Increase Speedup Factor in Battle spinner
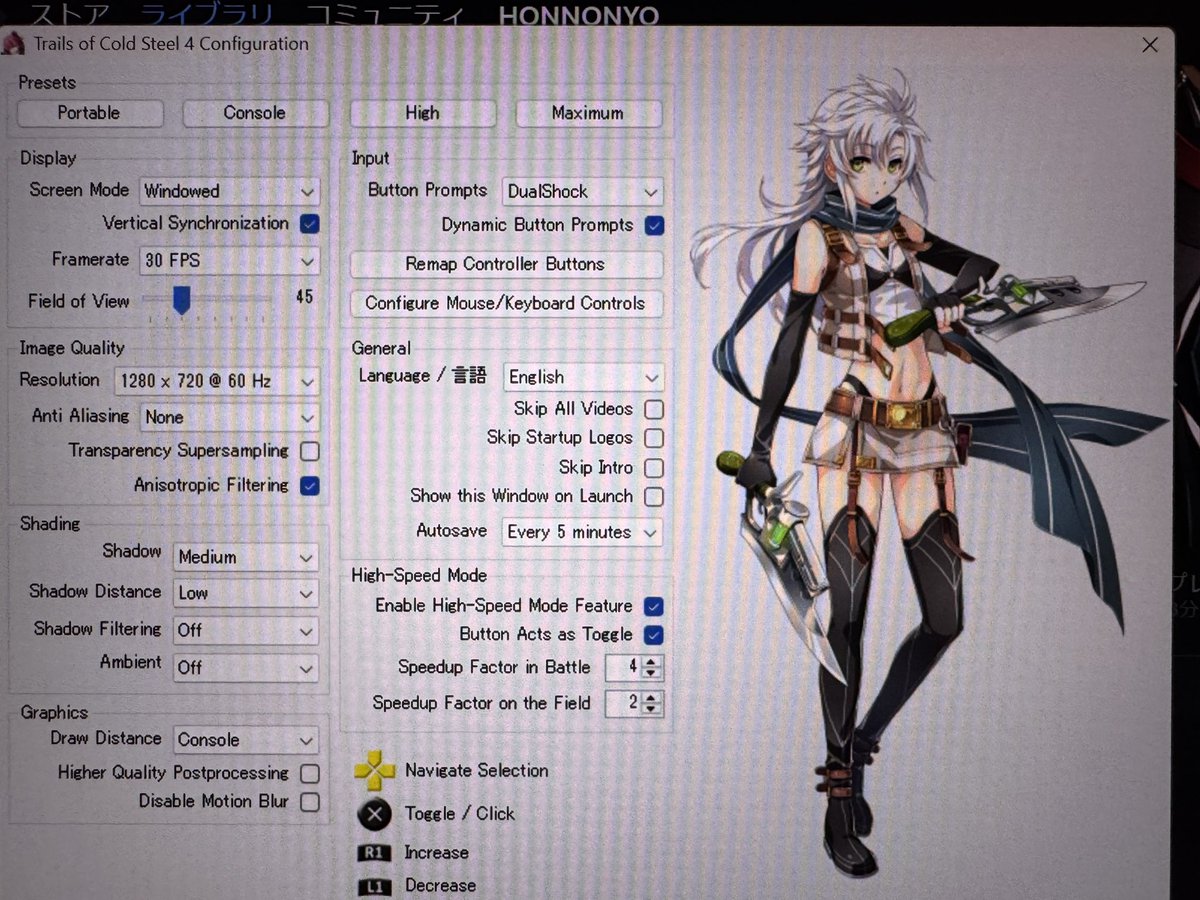The image size is (1200, 900). point(652,662)
